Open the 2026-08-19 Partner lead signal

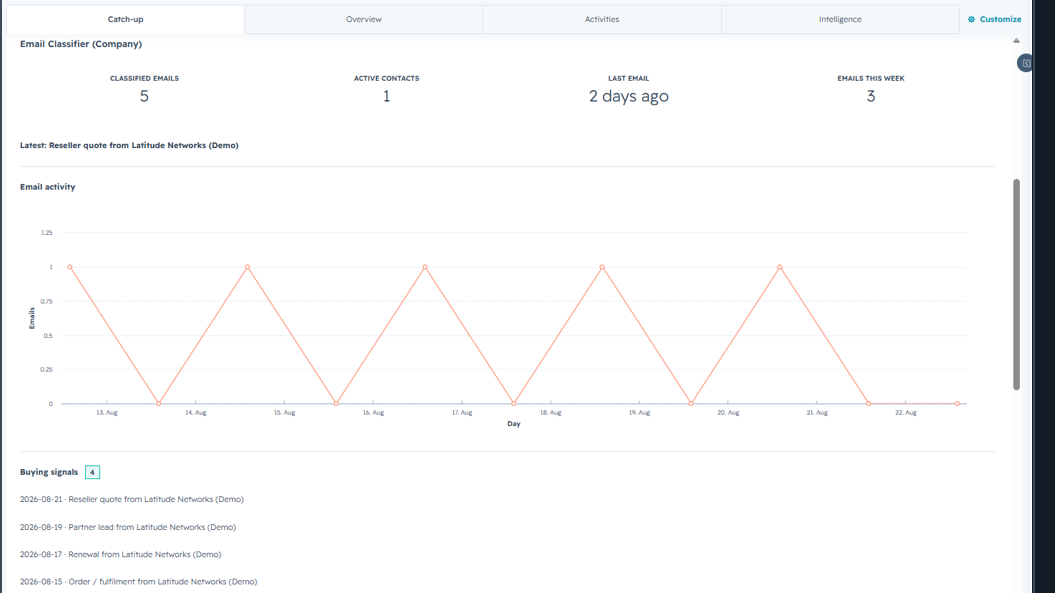(x=128, y=527)
